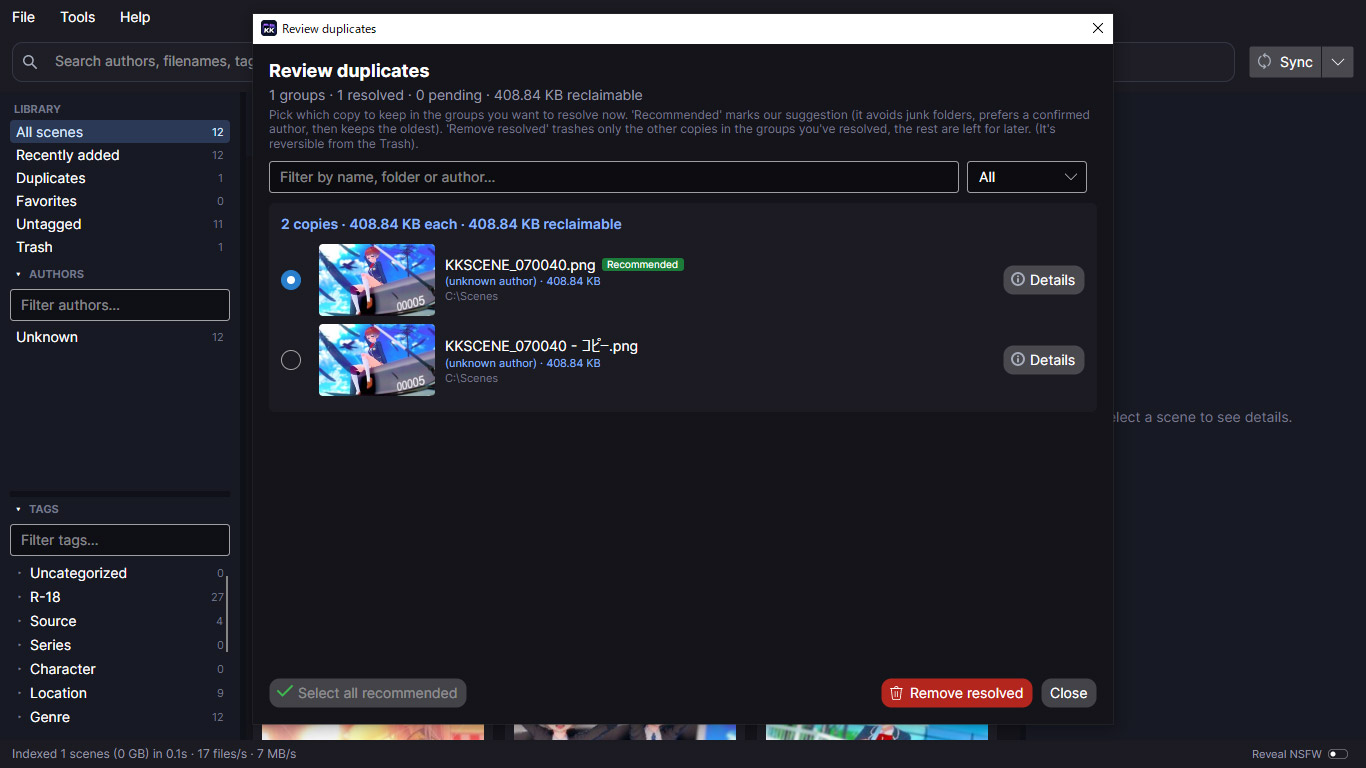Show Untagged scenes

(120, 224)
